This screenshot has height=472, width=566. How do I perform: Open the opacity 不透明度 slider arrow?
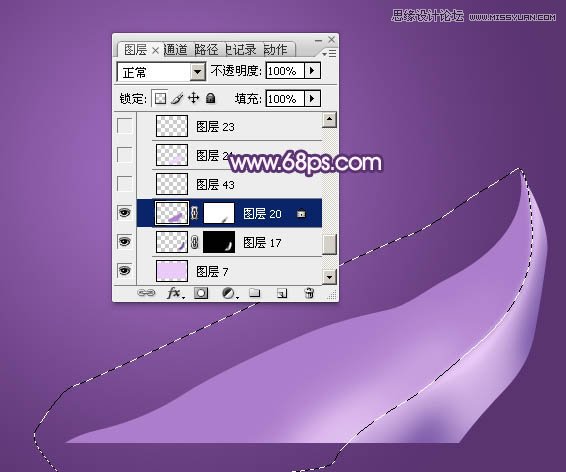click(313, 70)
